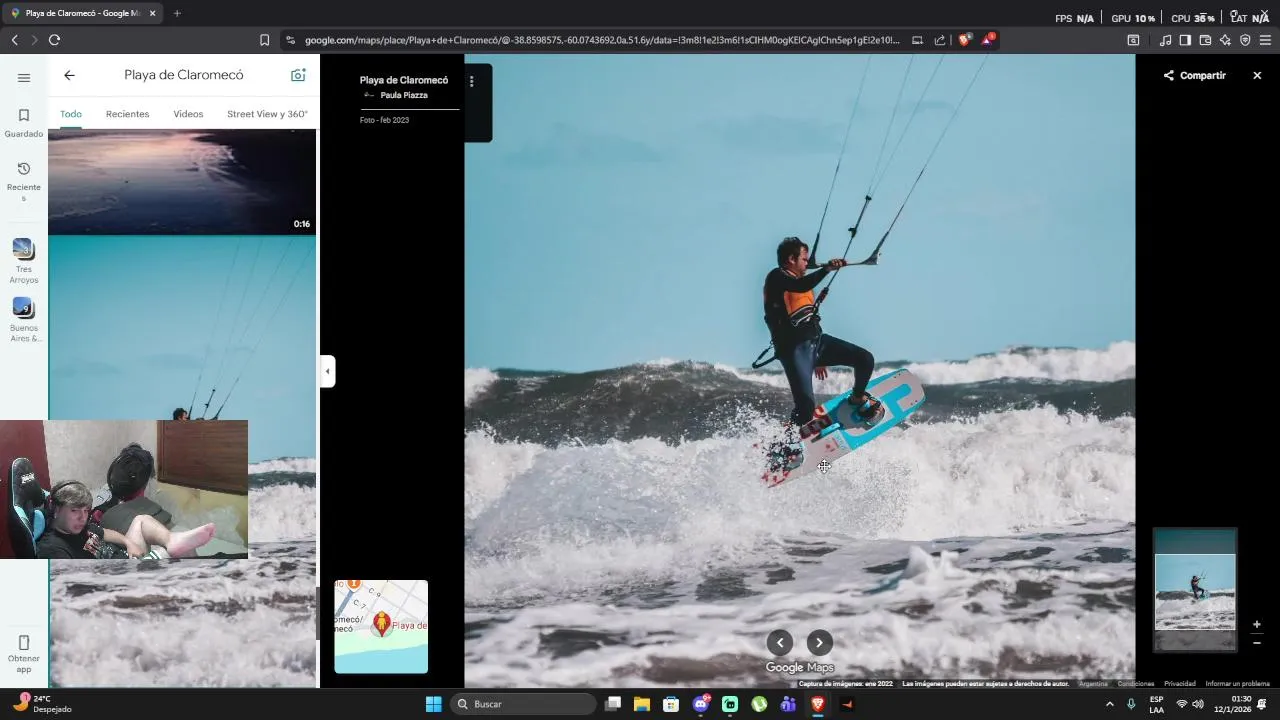The height and width of the screenshot is (720, 1280).
Task: Select Tres Arroyos recent place
Action: (24, 261)
